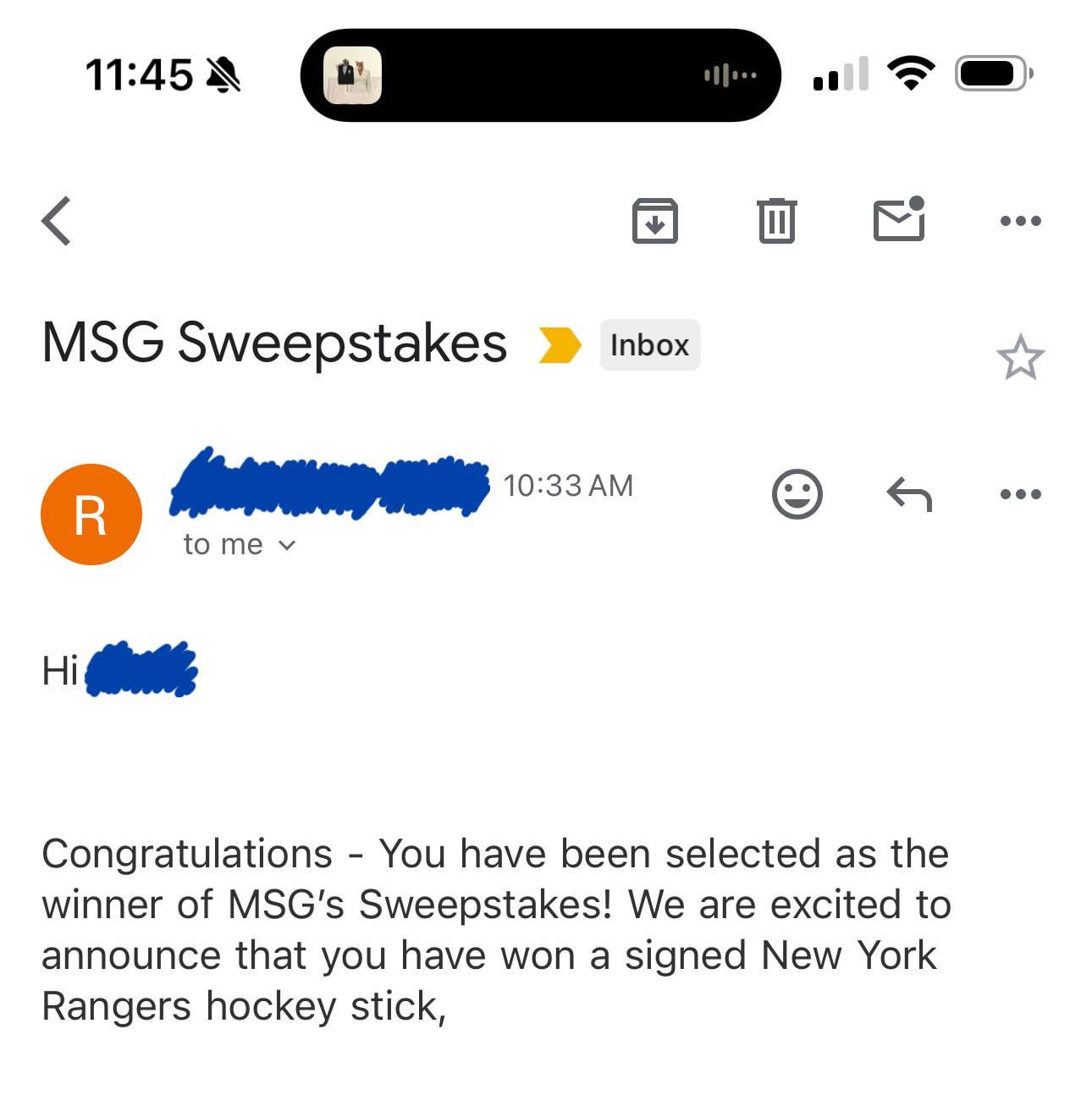1092x1095 pixels.
Task: Tap the Wi-Fi status icon
Action: 911,74
